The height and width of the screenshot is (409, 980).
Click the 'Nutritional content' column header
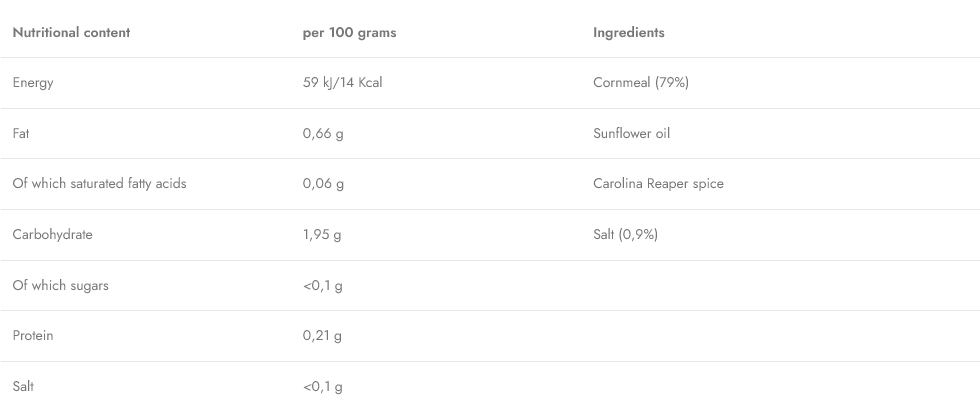click(71, 32)
